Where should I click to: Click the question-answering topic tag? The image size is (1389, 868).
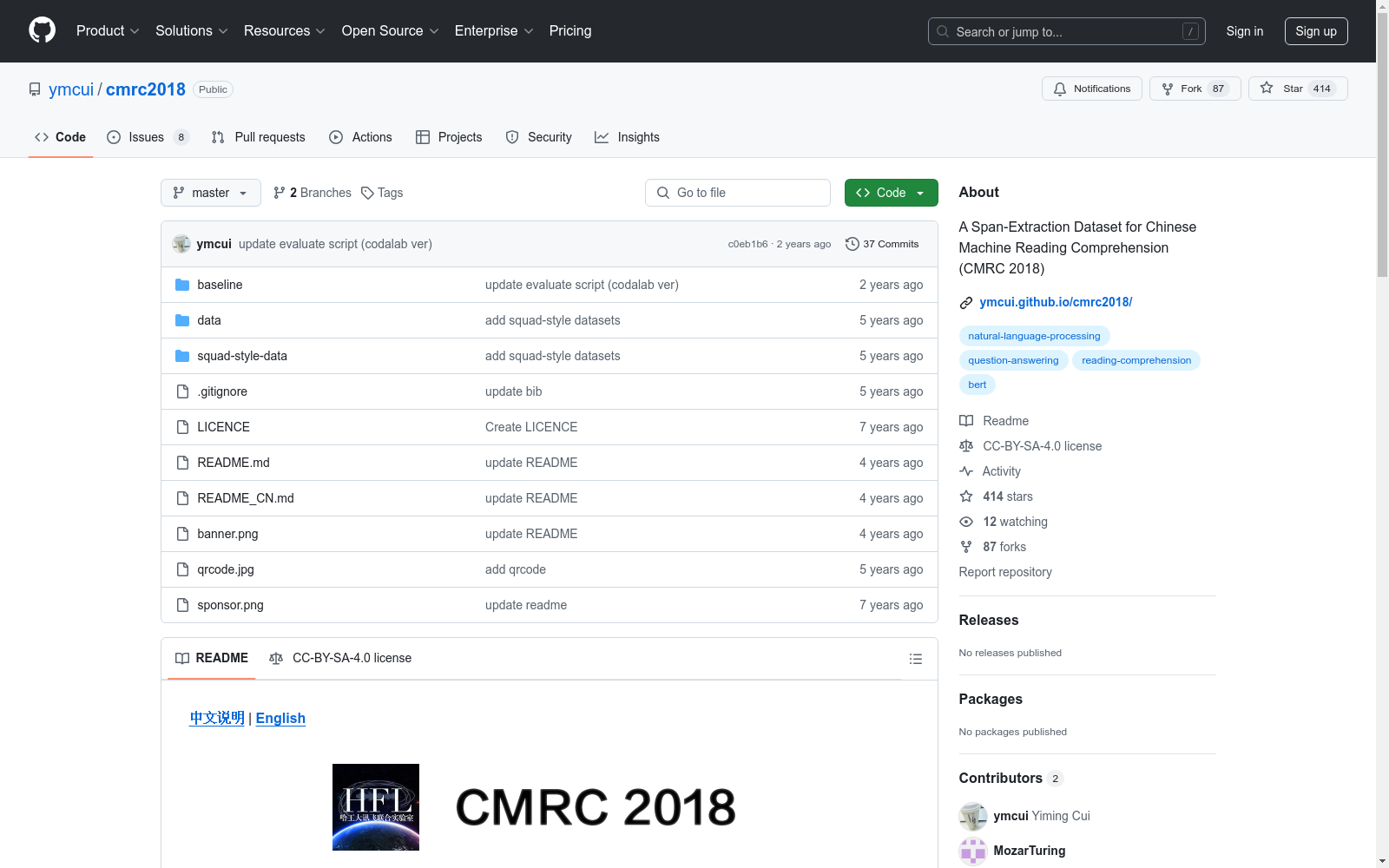point(1013,360)
